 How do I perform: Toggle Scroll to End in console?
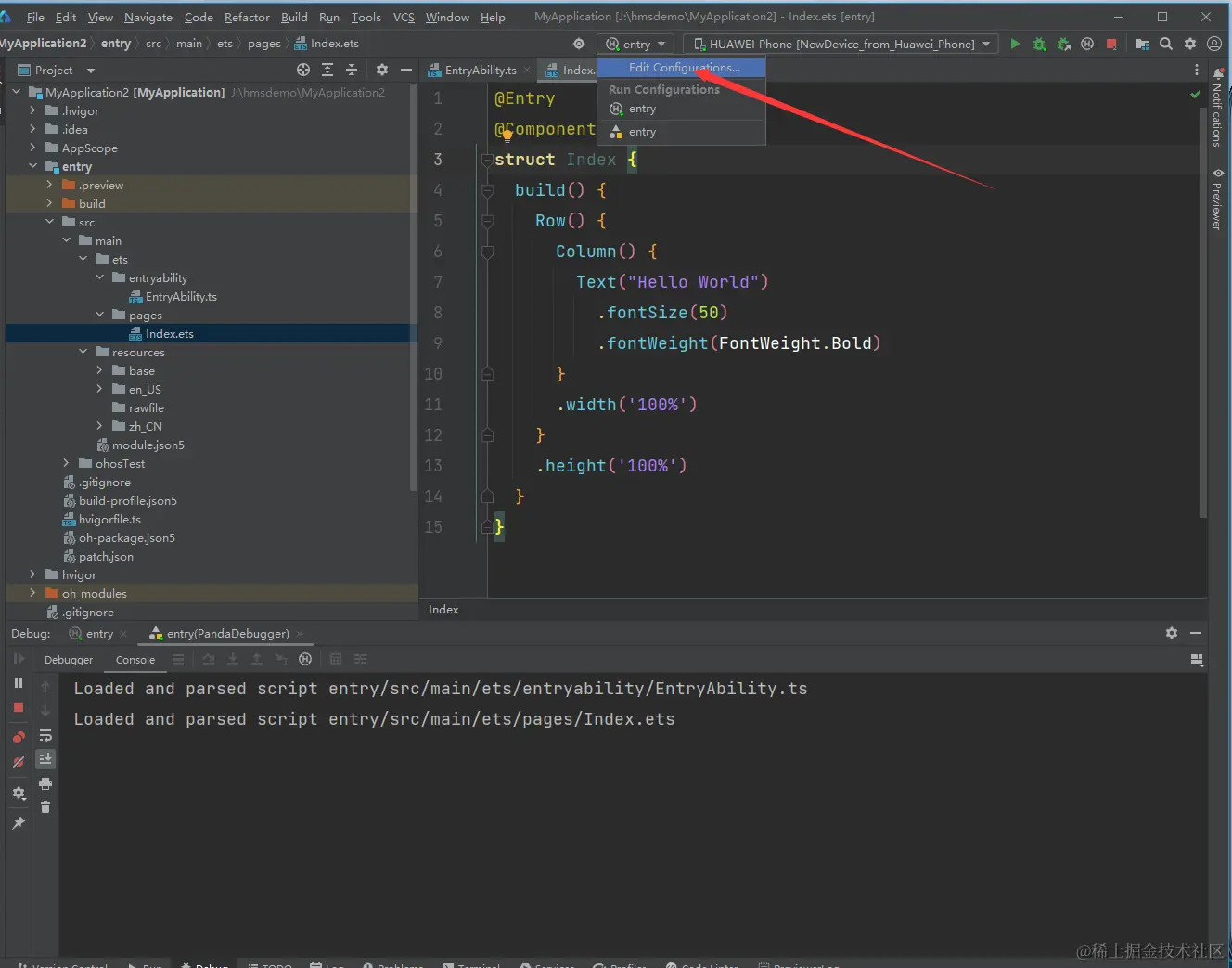[45, 759]
